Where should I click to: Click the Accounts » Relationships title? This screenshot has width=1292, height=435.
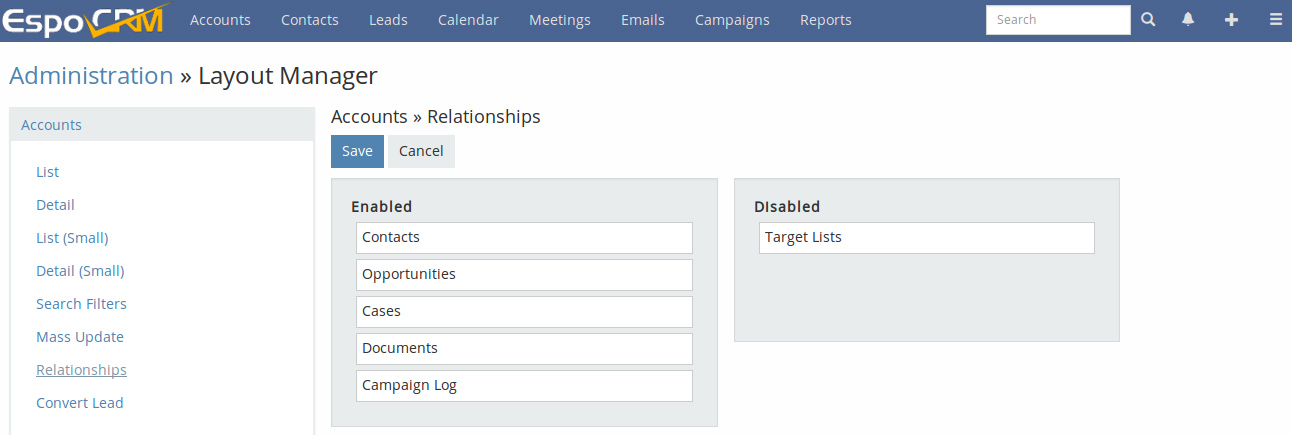(x=436, y=117)
